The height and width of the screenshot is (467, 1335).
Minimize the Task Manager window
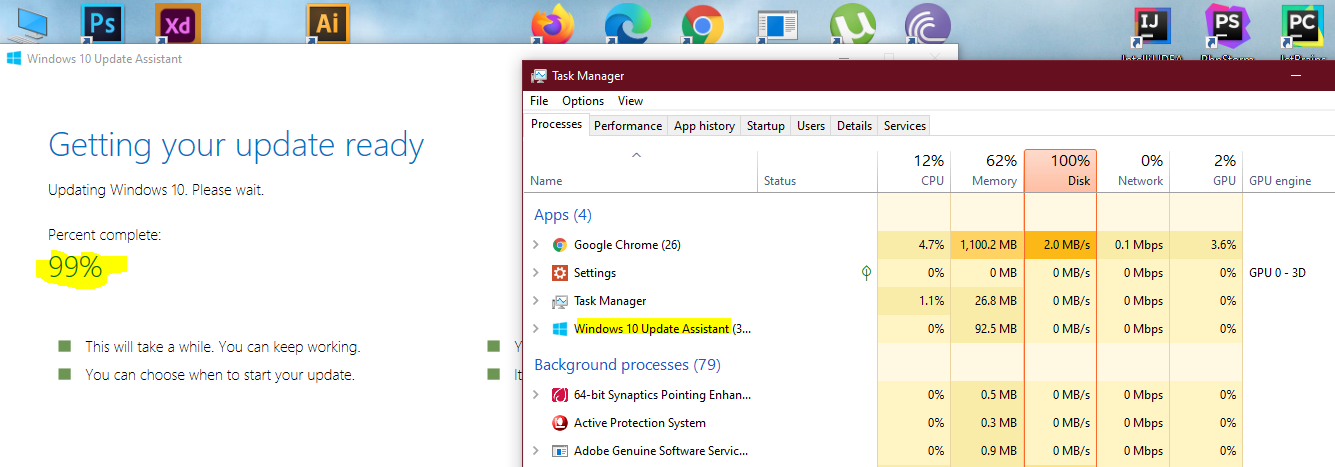tap(1296, 76)
